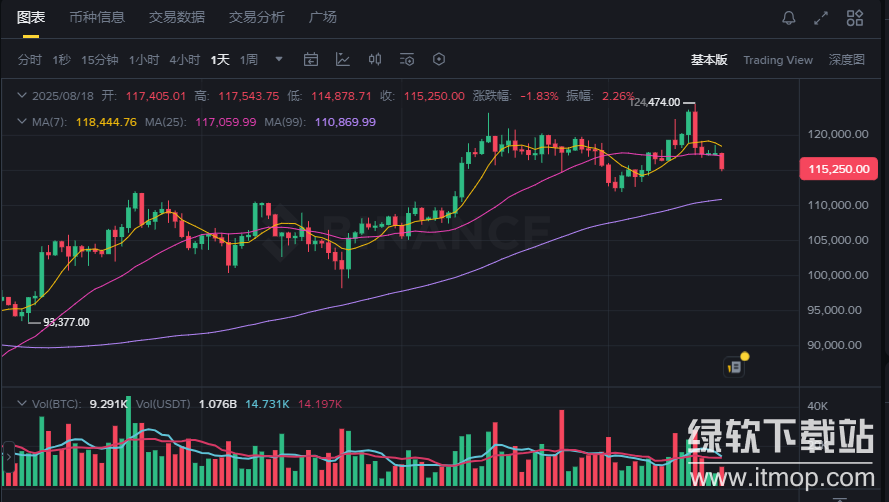Click the calendar date-jump icon
This screenshot has width=889, height=502.
(x=311, y=60)
